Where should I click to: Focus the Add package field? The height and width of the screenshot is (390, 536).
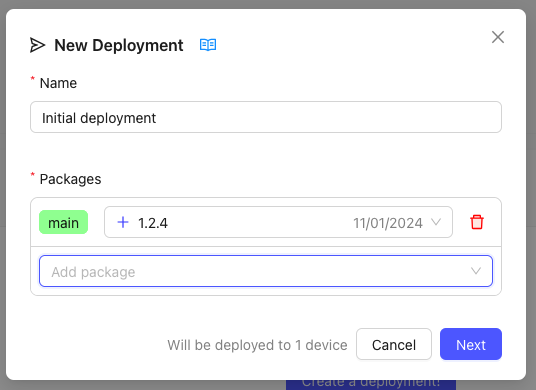click(266, 271)
